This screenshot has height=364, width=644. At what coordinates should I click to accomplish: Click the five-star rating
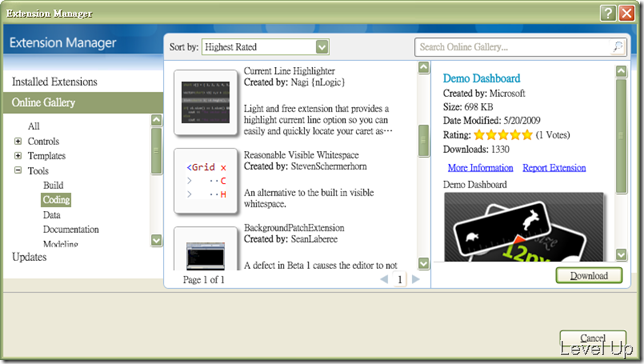[503, 135]
